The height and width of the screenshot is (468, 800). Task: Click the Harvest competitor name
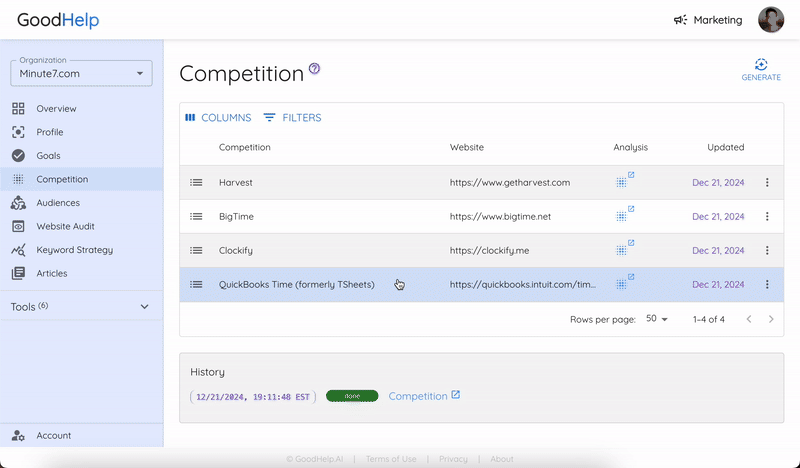236,182
